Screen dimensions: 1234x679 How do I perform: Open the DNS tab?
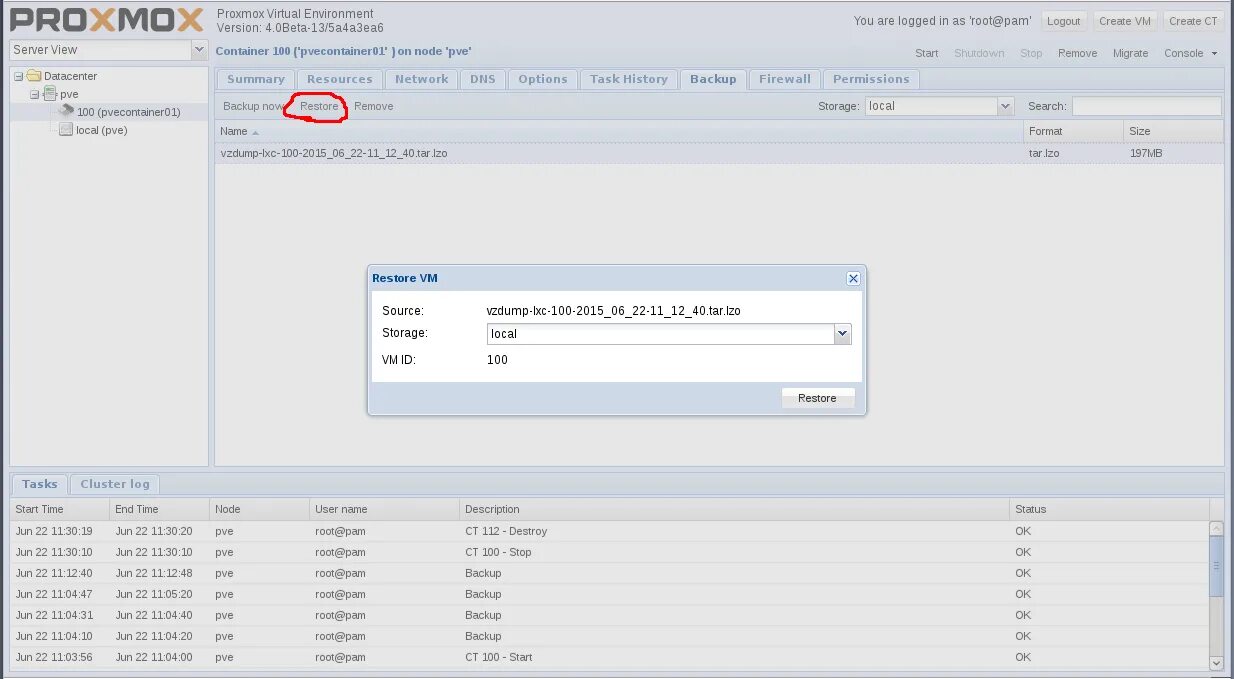pos(483,79)
